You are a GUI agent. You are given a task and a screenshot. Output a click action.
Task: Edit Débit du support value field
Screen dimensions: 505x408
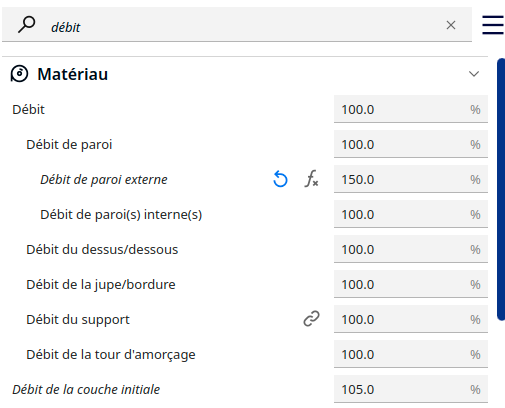(411, 319)
